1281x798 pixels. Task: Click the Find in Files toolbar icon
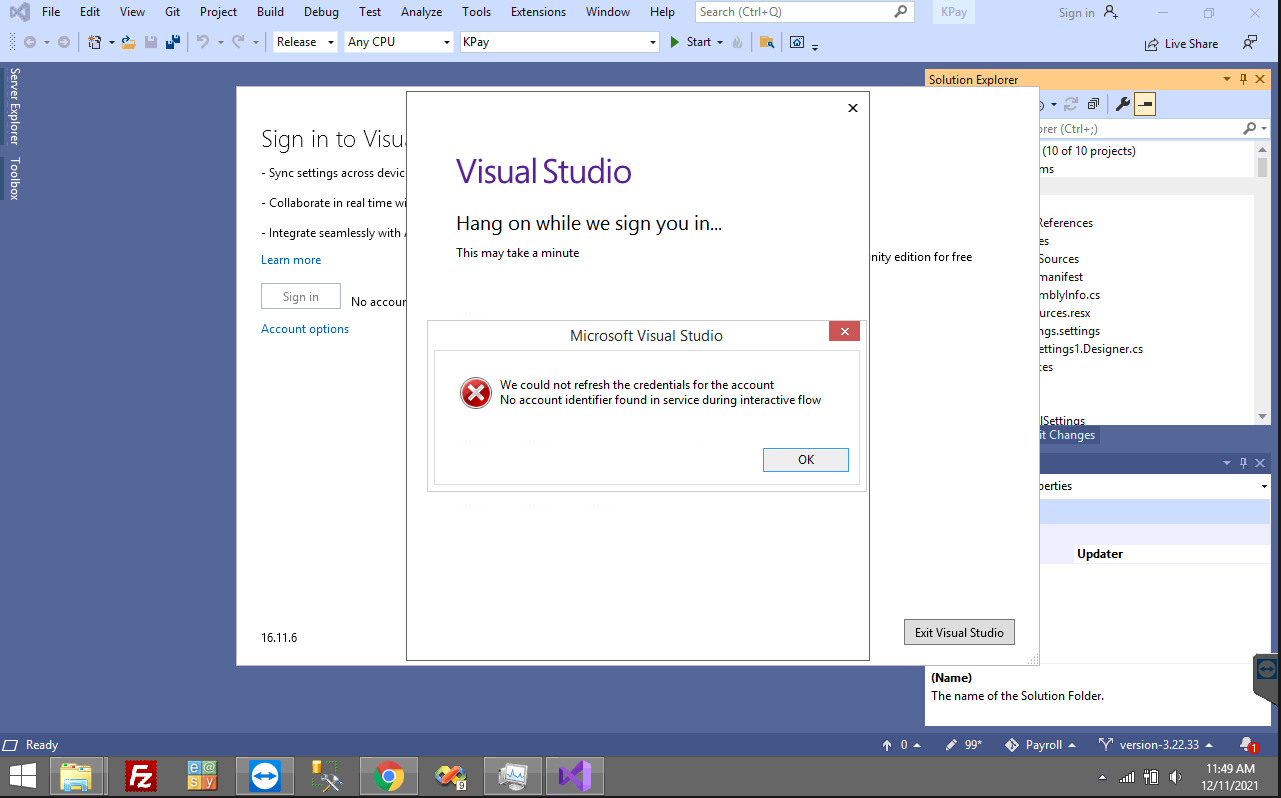pyautogui.click(x=767, y=42)
